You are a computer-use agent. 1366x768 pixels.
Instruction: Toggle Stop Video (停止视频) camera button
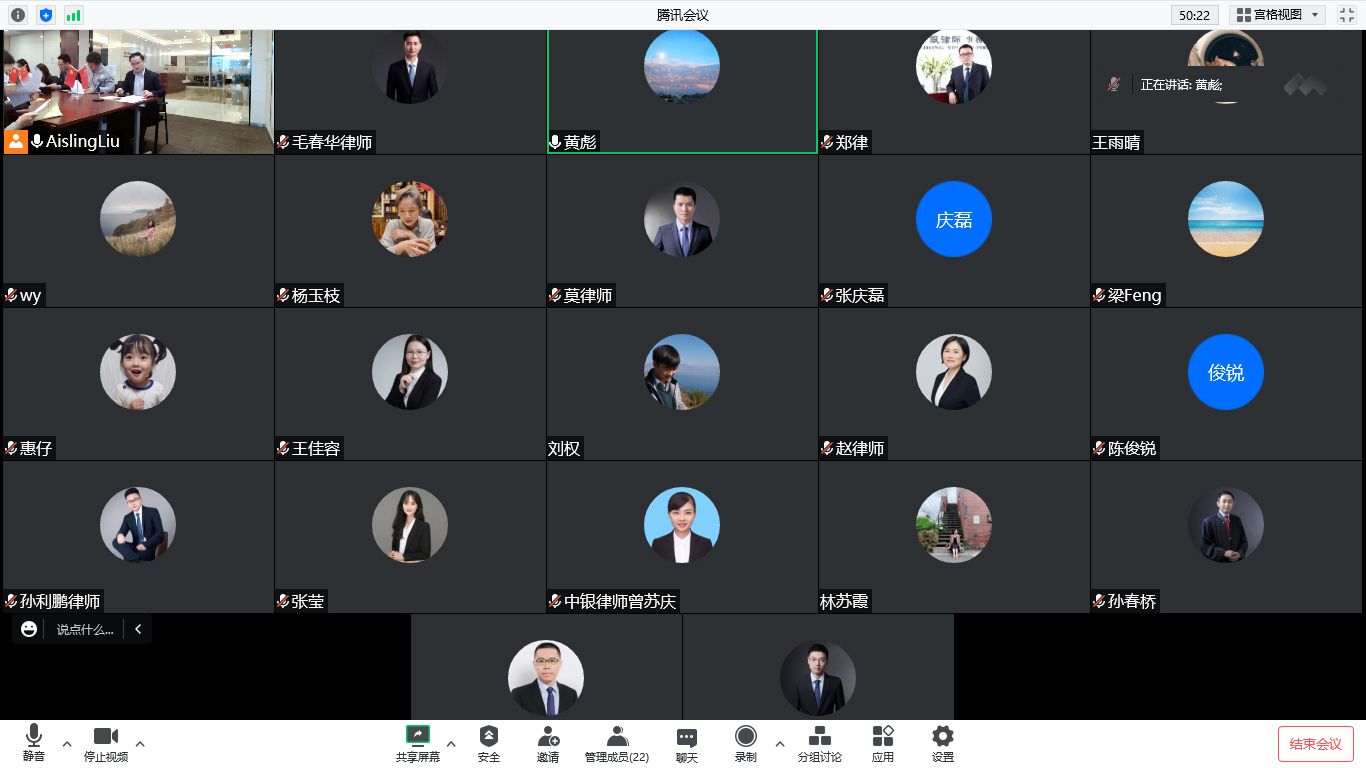coord(105,743)
